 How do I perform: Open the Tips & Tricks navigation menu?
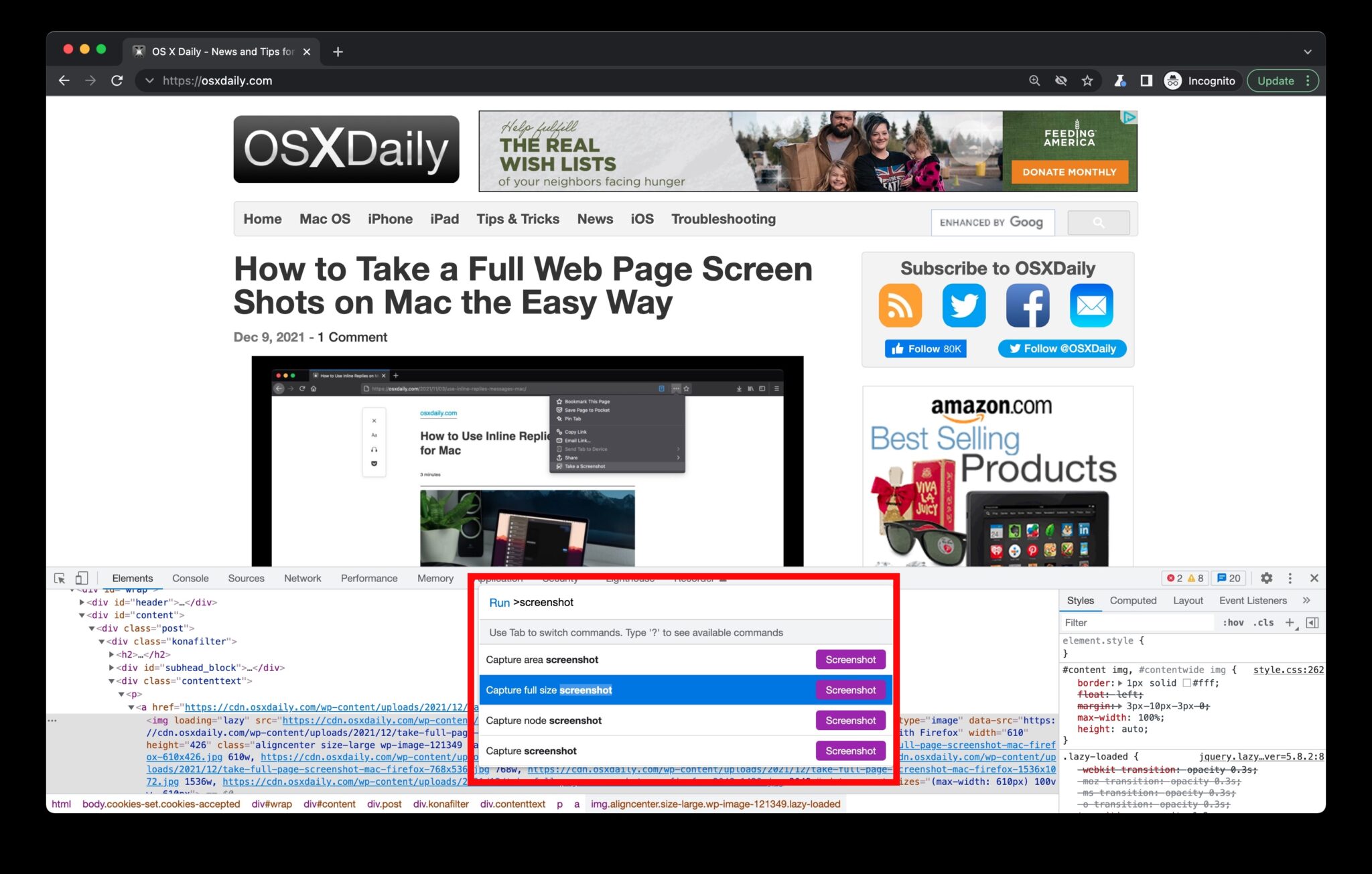pyautogui.click(x=518, y=219)
